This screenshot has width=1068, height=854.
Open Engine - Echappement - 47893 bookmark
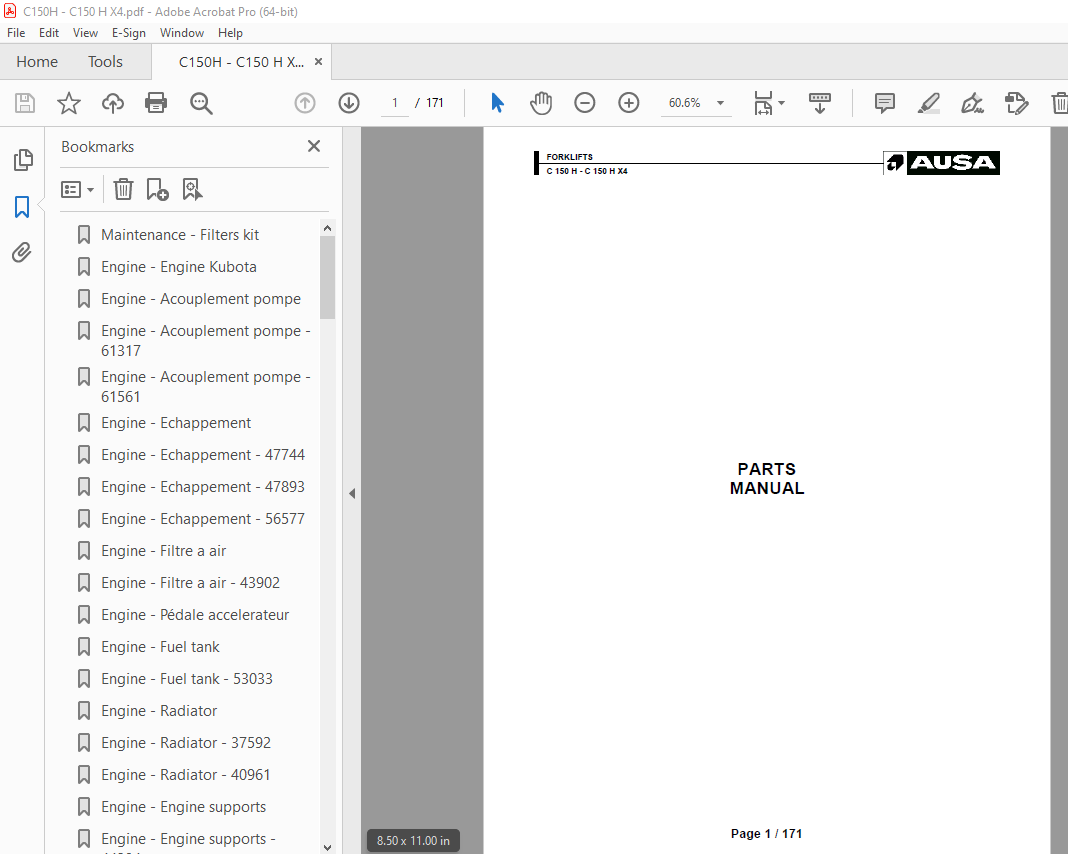pos(202,487)
